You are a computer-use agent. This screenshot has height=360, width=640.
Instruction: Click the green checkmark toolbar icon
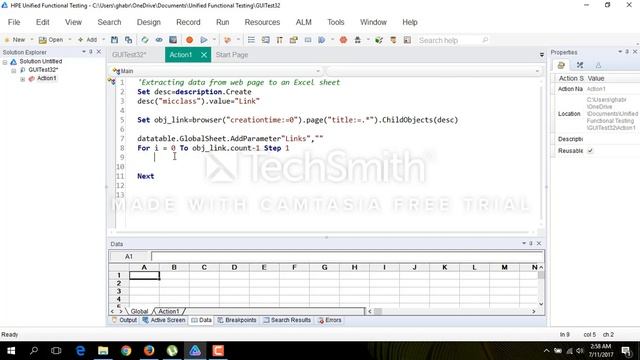point(379,40)
